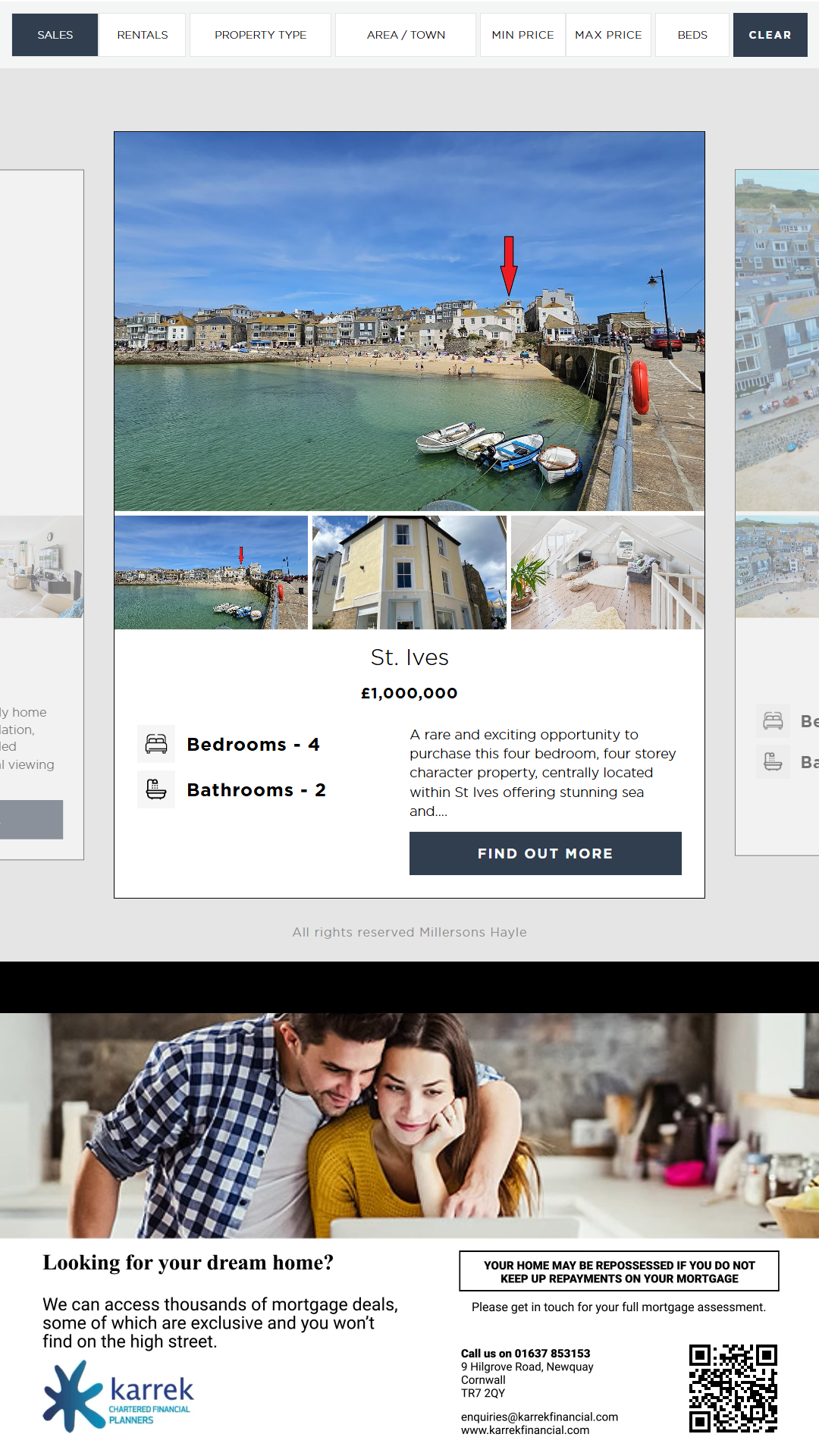Select the attic living room thumbnail

[607, 573]
